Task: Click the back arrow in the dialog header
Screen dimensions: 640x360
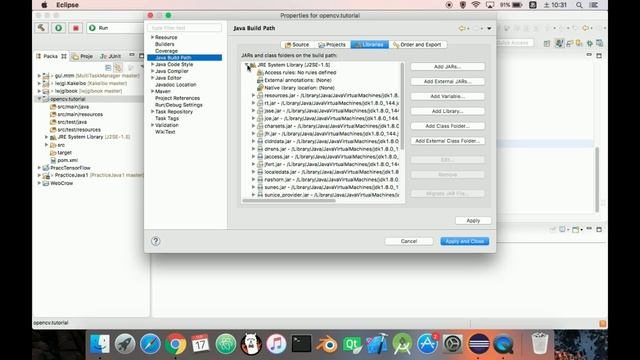Action: pyautogui.click(x=462, y=28)
